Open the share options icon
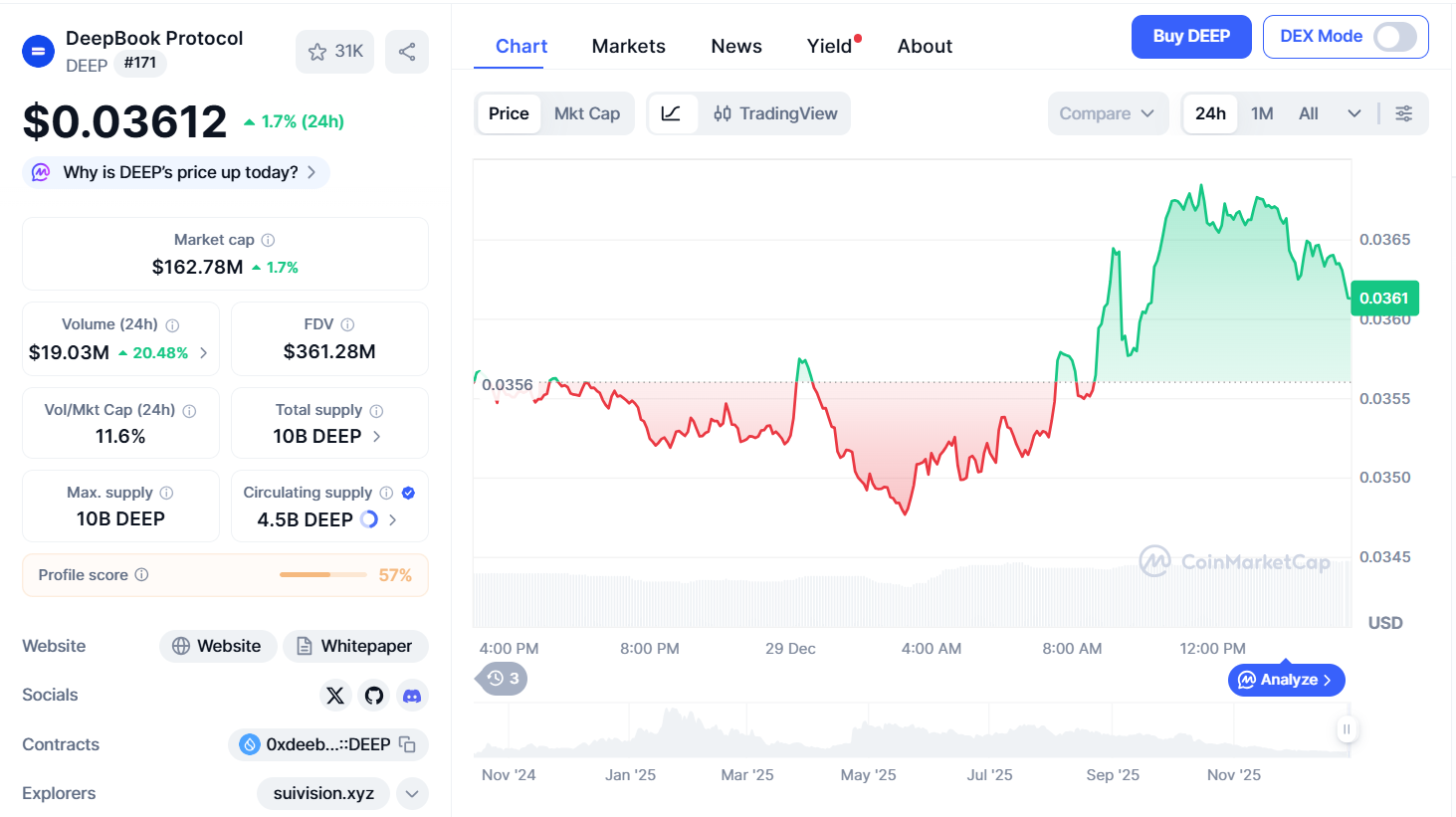The width and height of the screenshot is (1456, 817). (x=407, y=52)
